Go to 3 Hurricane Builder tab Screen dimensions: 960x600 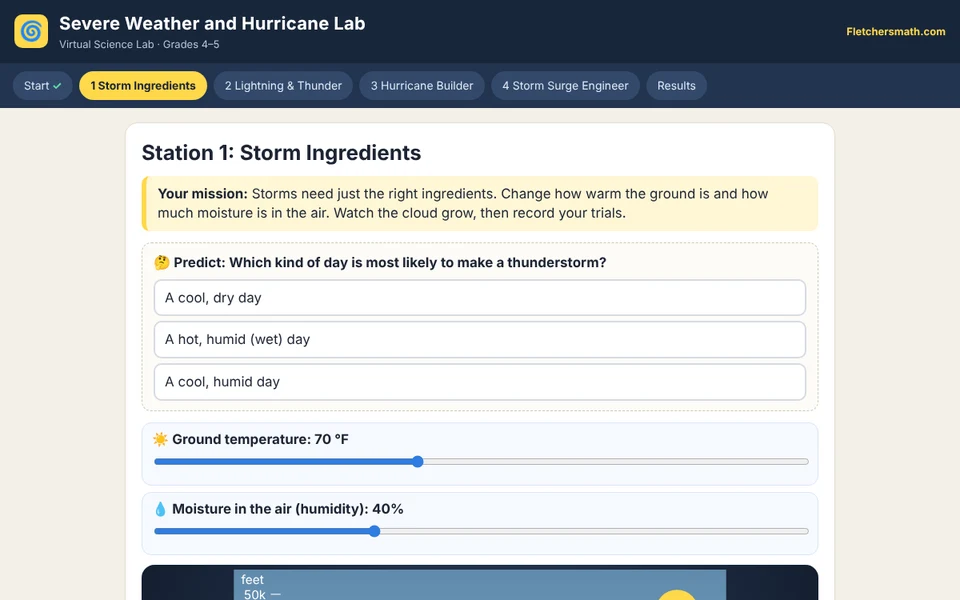[x=422, y=86]
